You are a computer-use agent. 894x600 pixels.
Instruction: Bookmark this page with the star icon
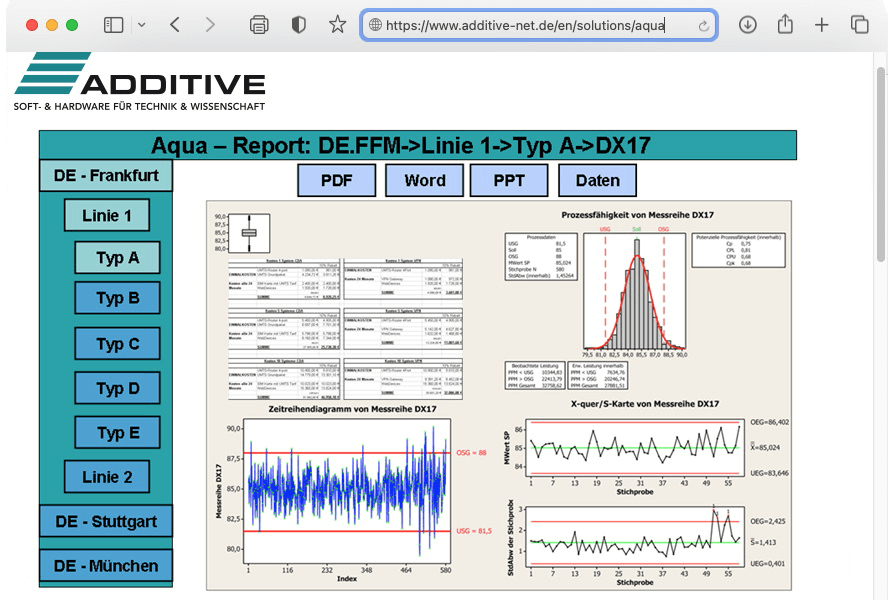[x=338, y=25]
